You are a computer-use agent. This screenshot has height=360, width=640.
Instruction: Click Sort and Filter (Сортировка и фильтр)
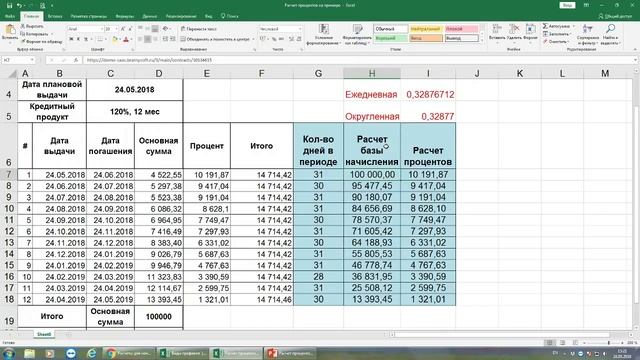pyautogui.click(x=588, y=34)
